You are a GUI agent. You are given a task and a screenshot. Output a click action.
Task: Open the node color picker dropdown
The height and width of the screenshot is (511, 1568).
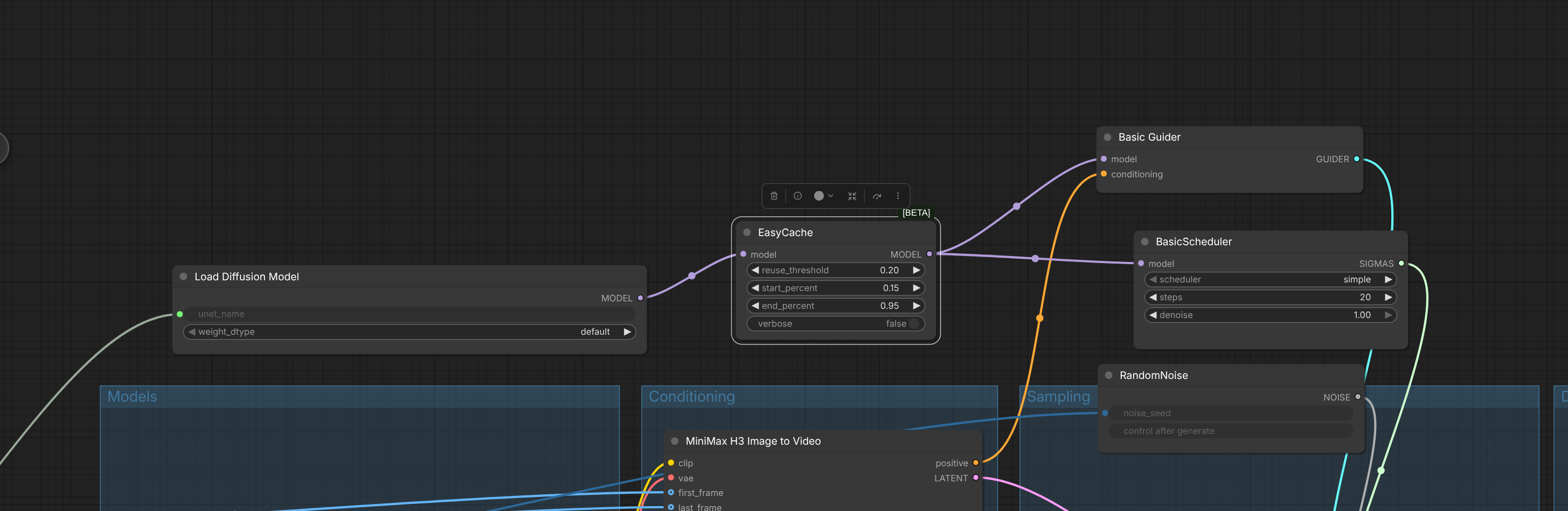point(823,196)
